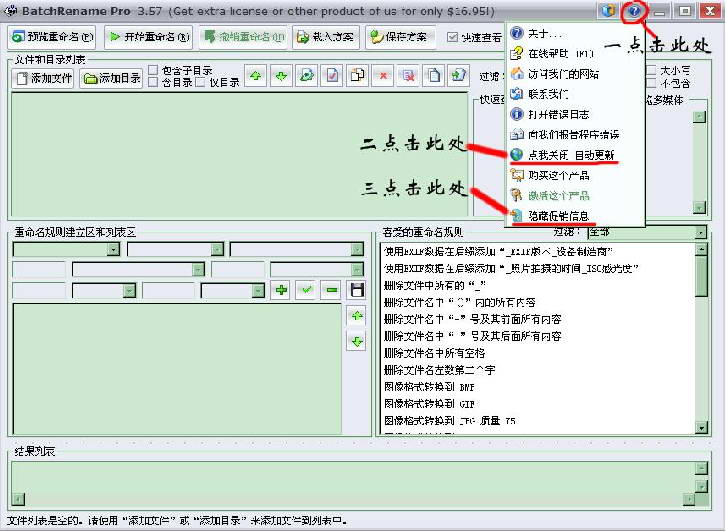Select 访问我们的网站 menu entry

pos(575,74)
